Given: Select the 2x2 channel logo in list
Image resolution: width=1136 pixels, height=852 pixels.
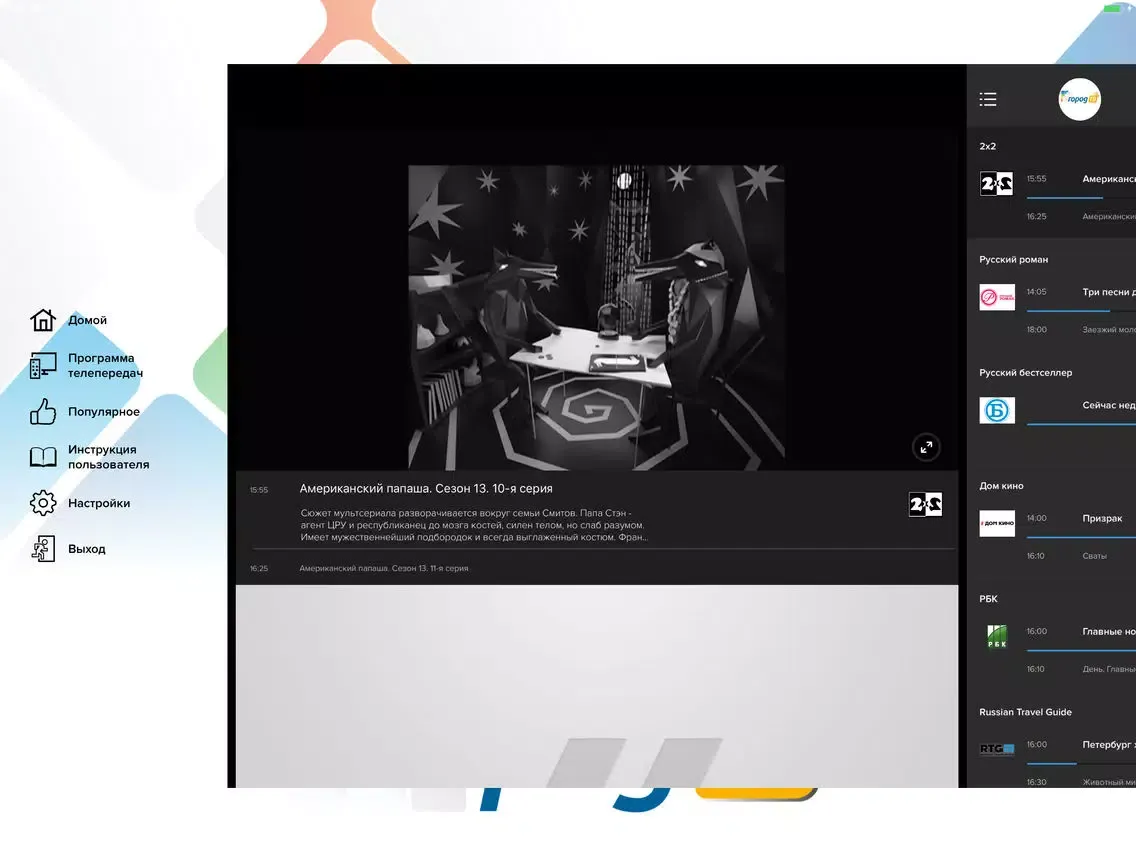Looking at the screenshot, I should tap(996, 183).
